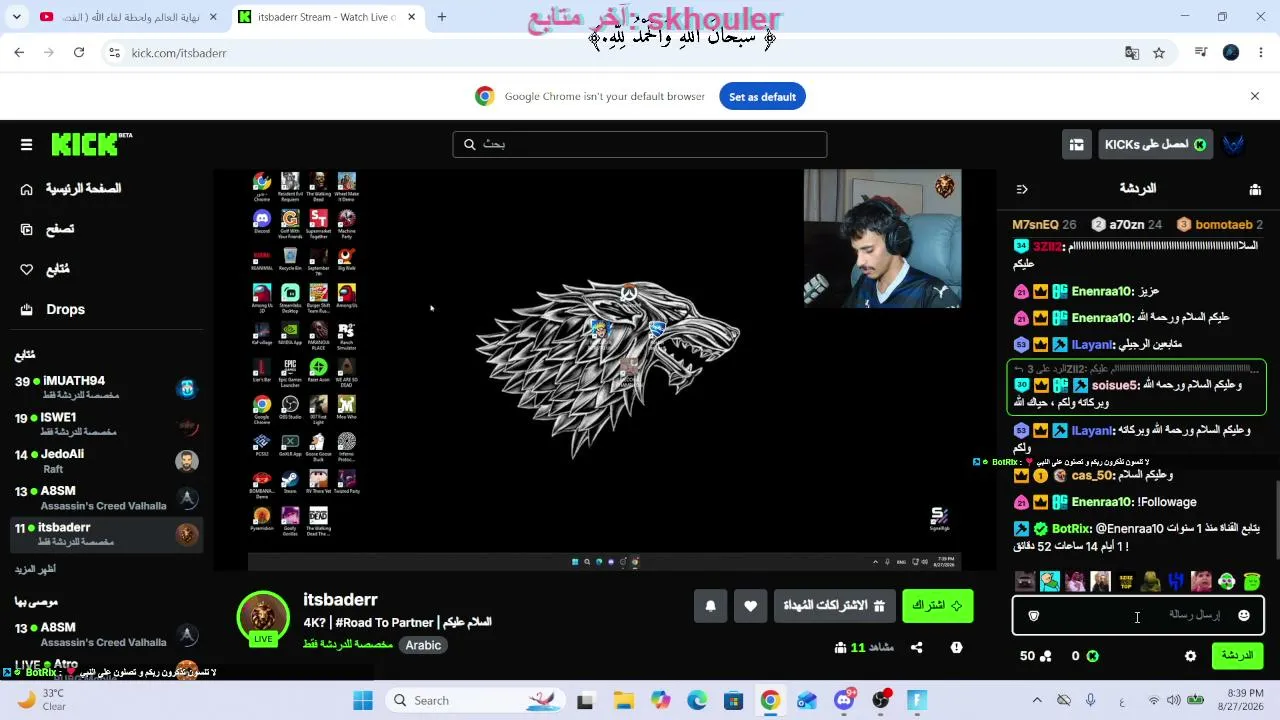
Task: Open the taskbar weather widget 33°C Clear
Action: click(x=43, y=700)
